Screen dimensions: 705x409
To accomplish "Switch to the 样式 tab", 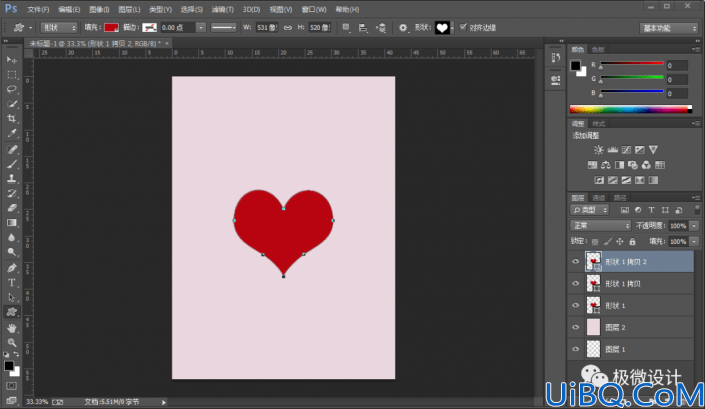I will pyautogui.click(x=598, y=124).
